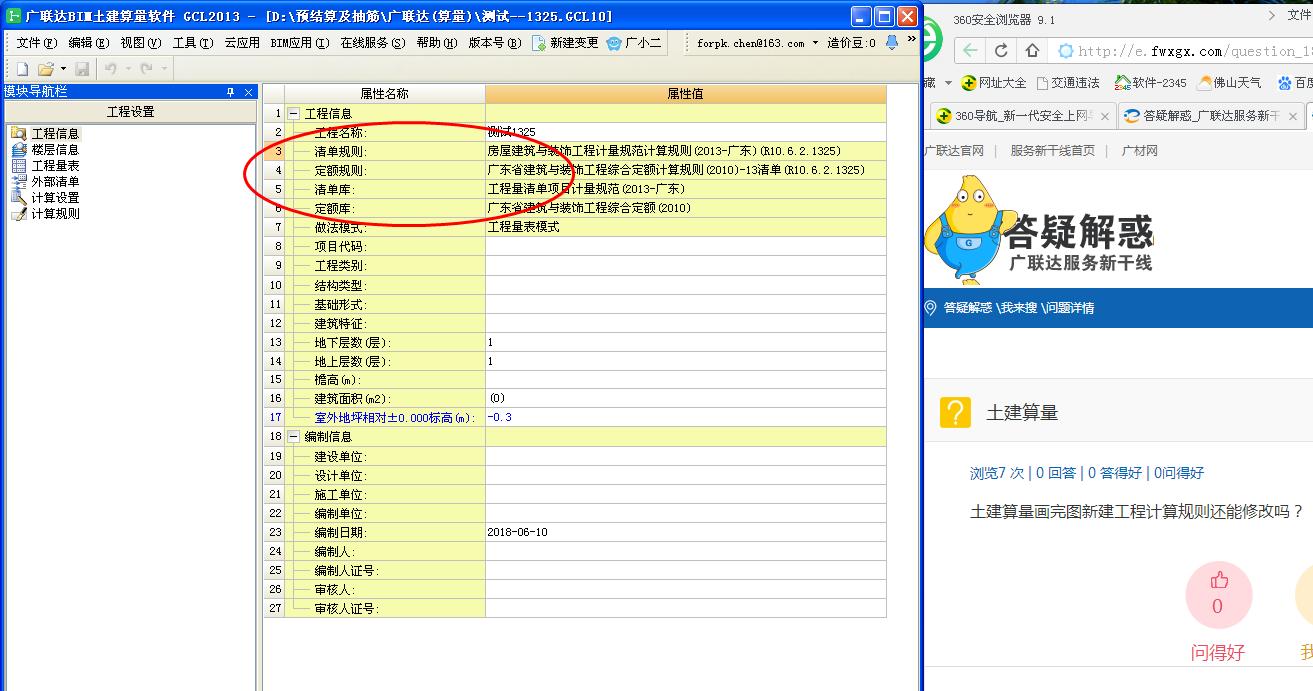Open the Undo history dropdown arrow
This screenshot has width=1313, height=691.
(x=127, y=69)
